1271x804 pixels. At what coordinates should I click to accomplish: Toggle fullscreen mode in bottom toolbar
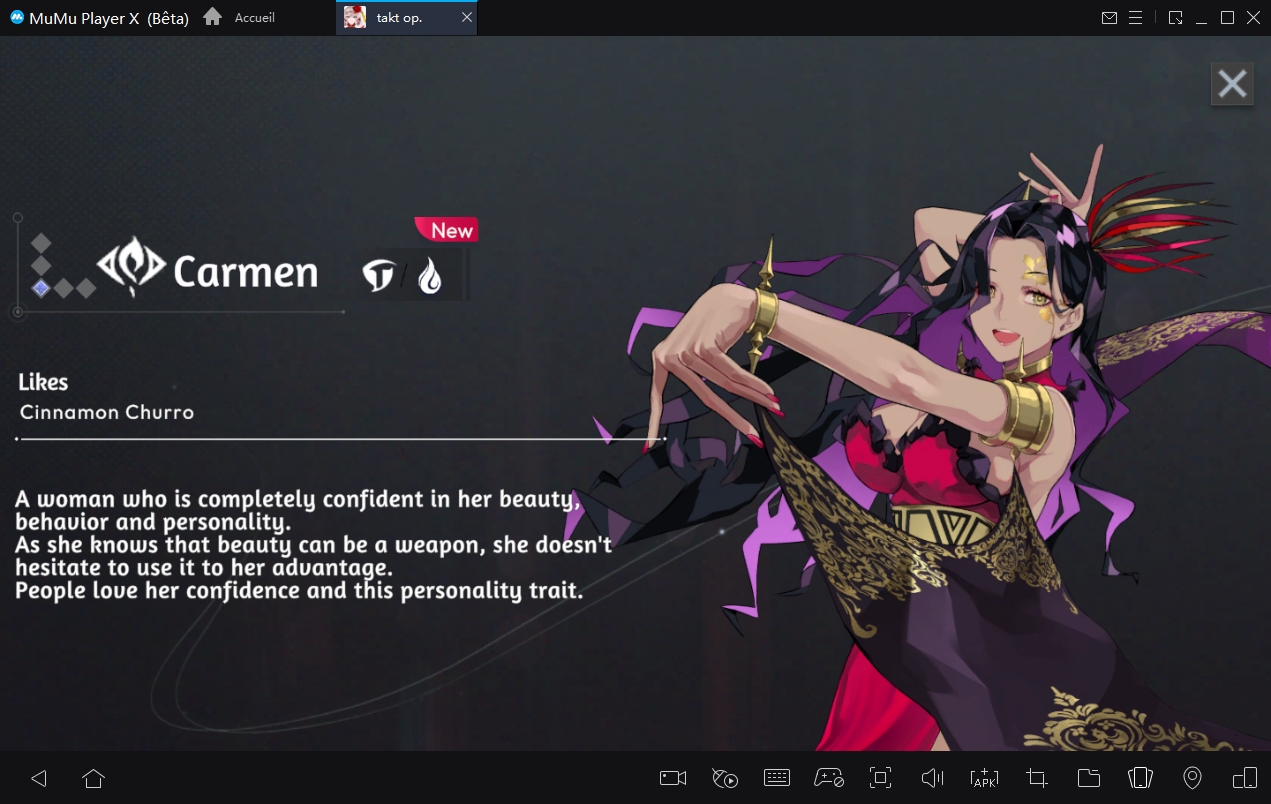880,778
